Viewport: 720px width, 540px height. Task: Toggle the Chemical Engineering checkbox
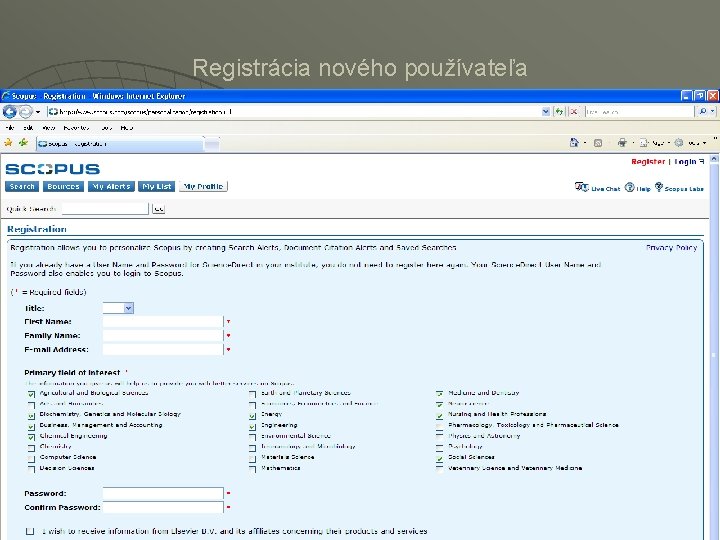pyautogui.click(x=31, y=437)
